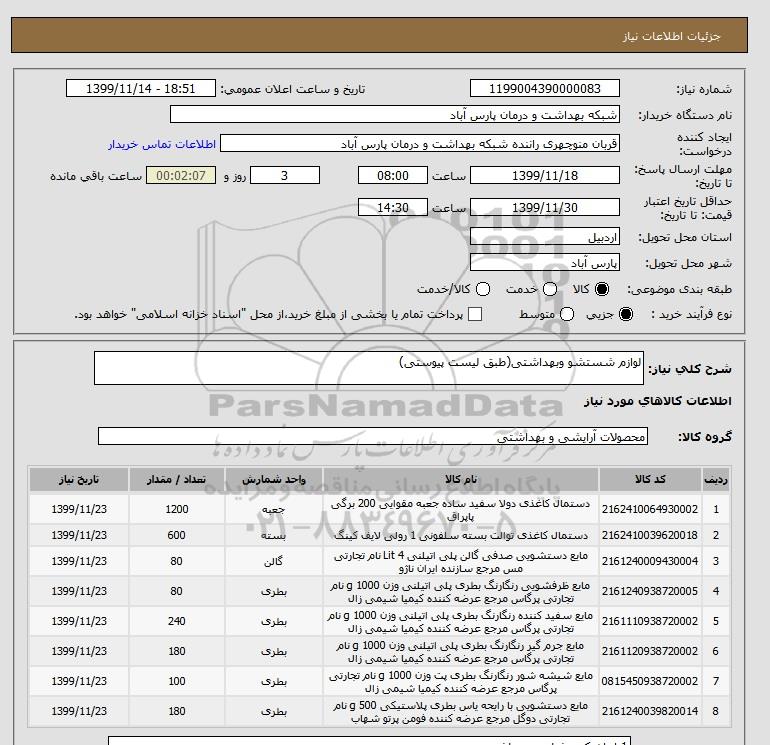Click the response deadline date 1399/11/18

[545, 175]
